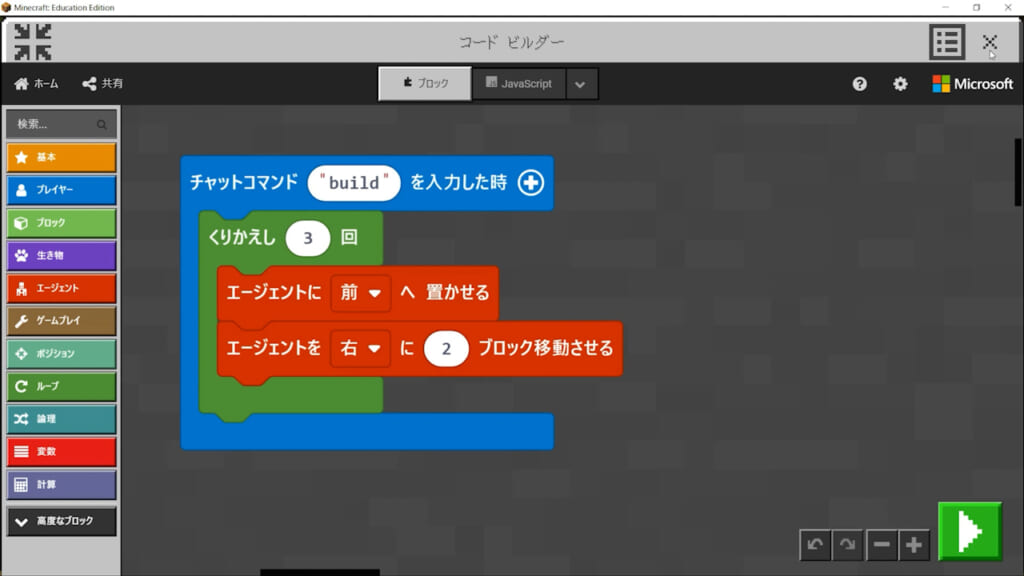This screenshot has height=576, width=1024.
Task: Click the ホーム home button
Action: pos(36,84)
